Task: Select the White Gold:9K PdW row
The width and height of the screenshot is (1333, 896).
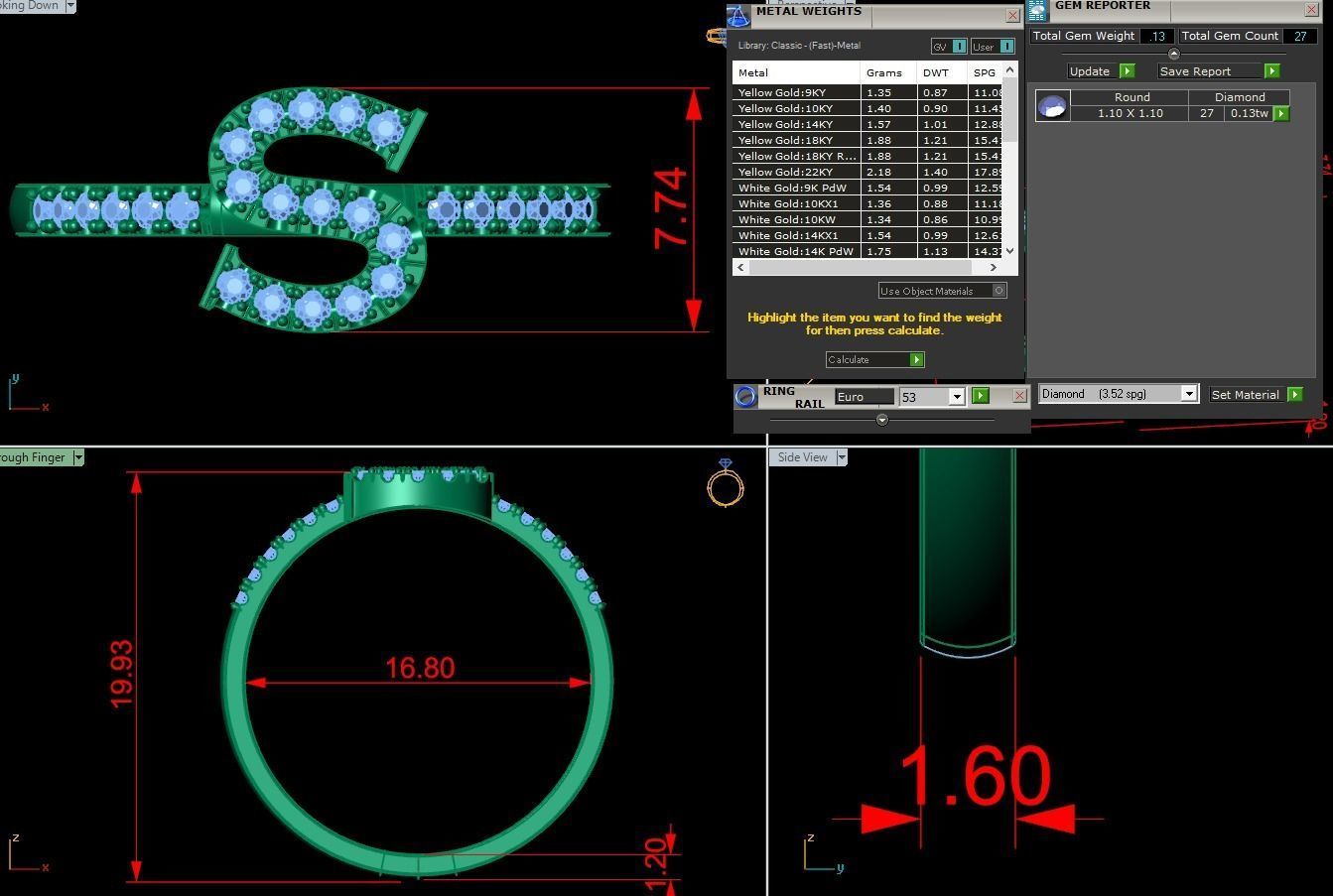Action: [x=868, y=188]
